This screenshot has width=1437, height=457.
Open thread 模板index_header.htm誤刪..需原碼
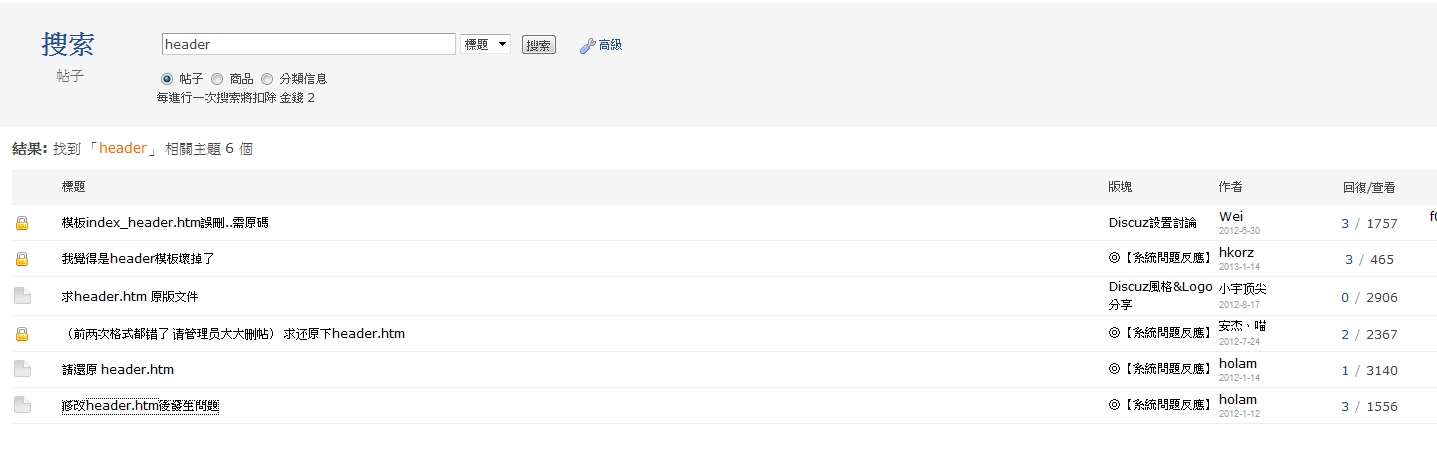coord(165,223)
